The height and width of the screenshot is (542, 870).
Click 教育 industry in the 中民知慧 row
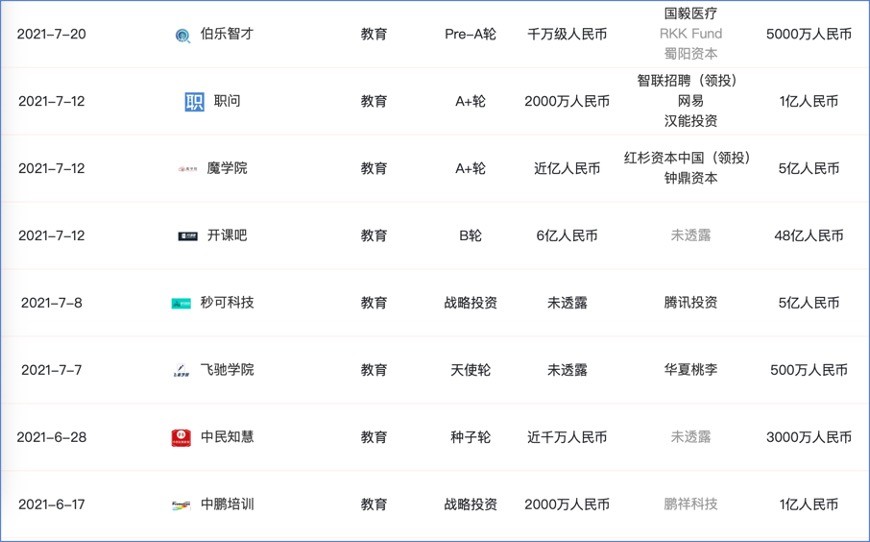pos(374,437)
